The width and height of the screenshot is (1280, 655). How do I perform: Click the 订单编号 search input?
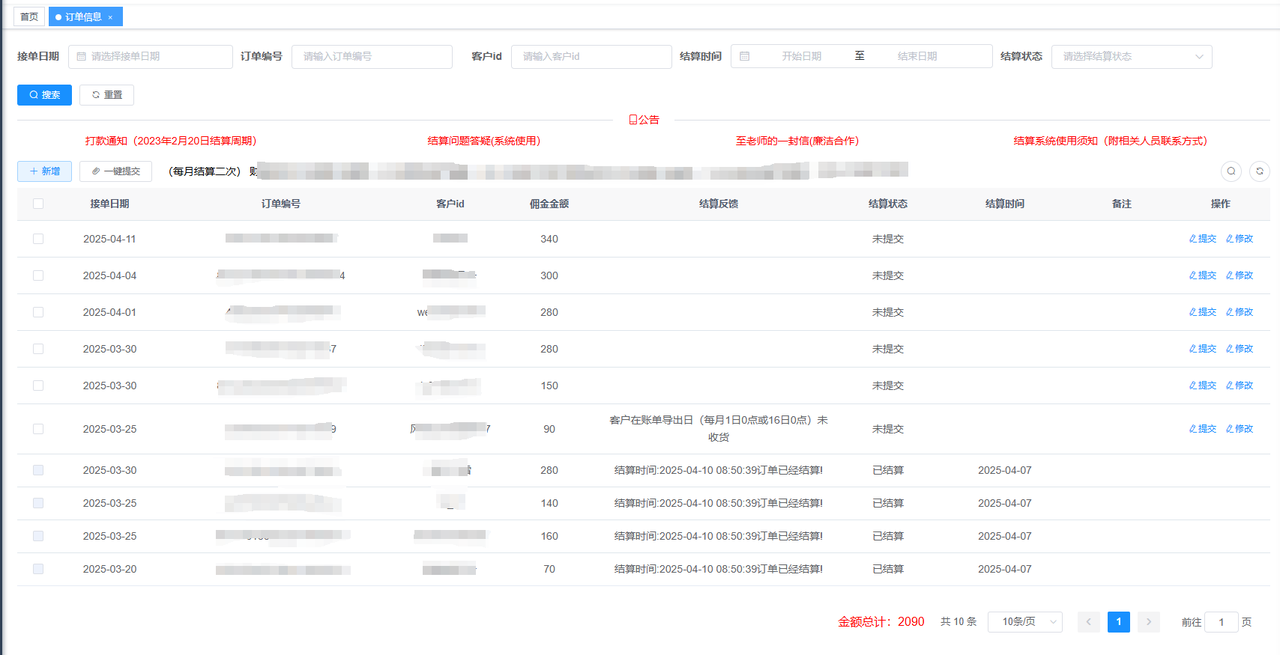pos(372,57)
